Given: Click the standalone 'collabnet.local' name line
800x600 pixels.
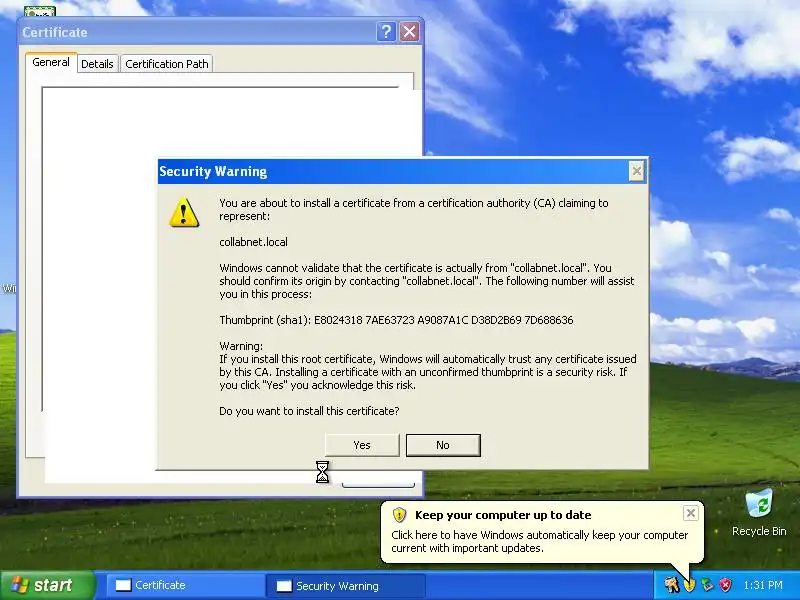Looking at the screenshot, I should (254, 242).
